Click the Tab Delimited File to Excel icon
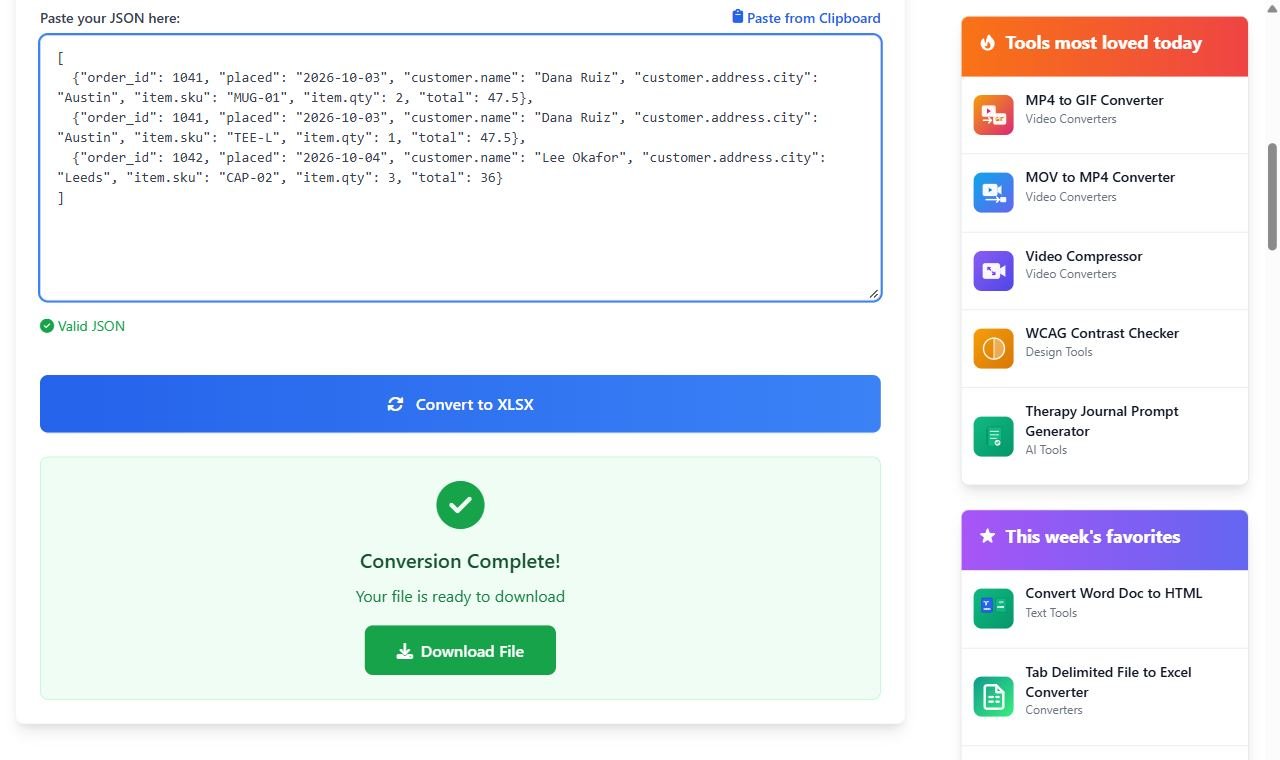The height and width of the screenshot is (760, 1280). coord(993,696)
